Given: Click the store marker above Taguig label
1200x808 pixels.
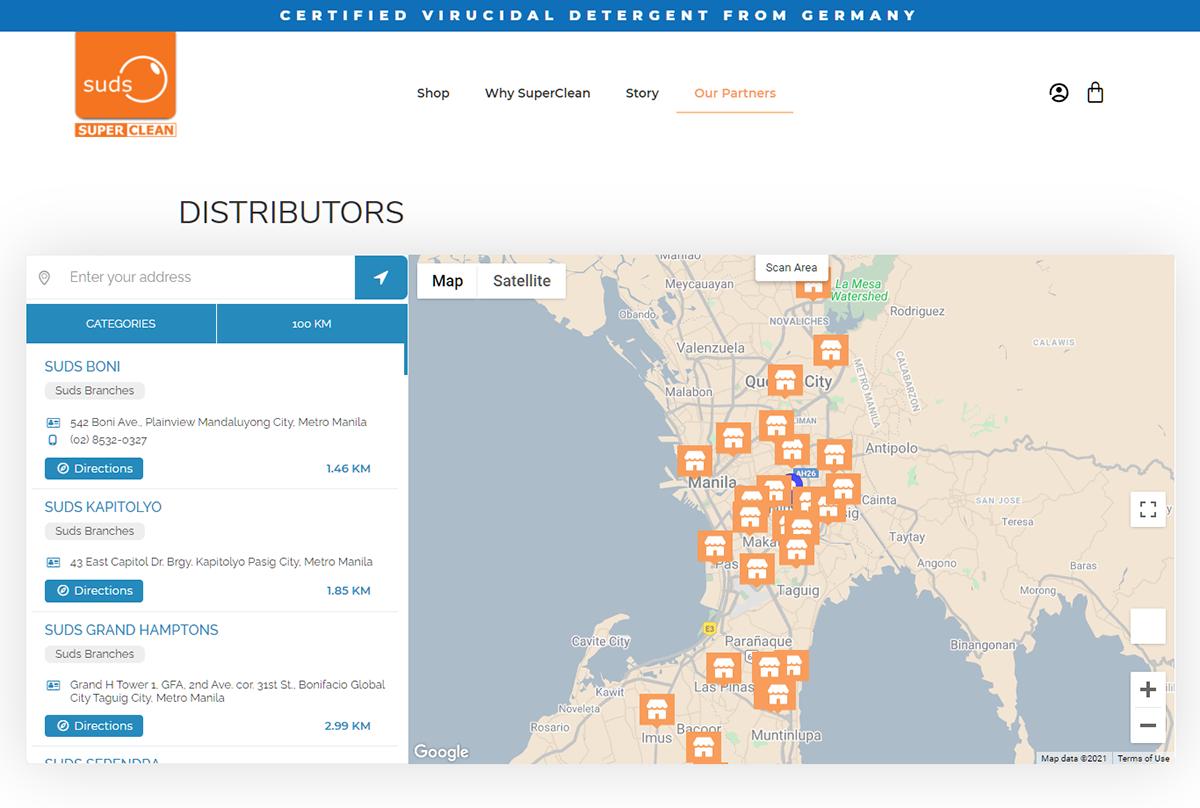Looking at the screenshot, I should (x=757, y=570).
